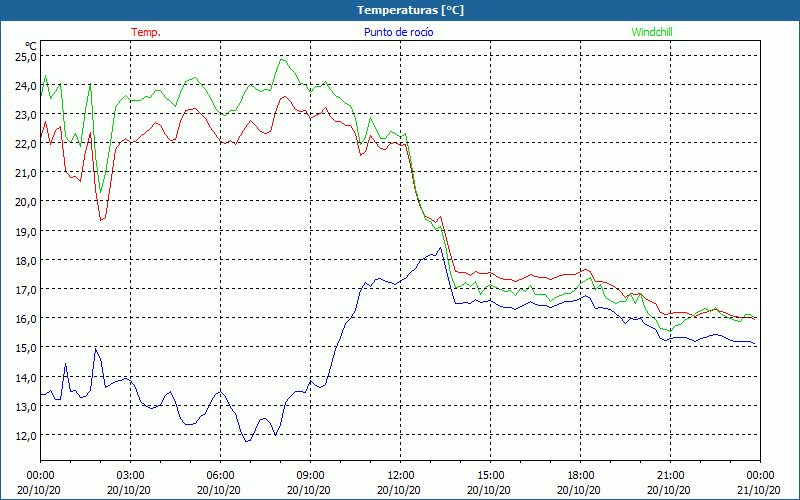Viewport: 800px width, 500px height.
Task: Click the 17,0 y-axis value
Action: point(26,290)
